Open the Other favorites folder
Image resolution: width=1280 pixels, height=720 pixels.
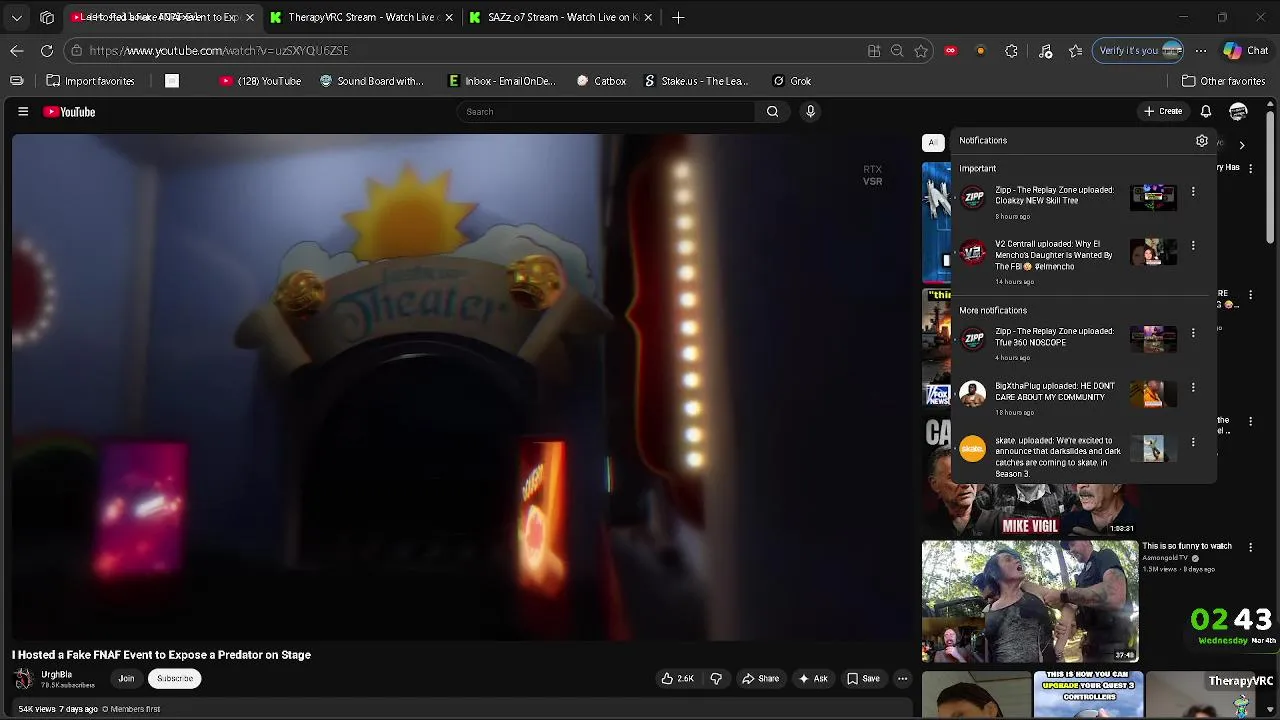pyautogui.click(x=1223, y=81)
